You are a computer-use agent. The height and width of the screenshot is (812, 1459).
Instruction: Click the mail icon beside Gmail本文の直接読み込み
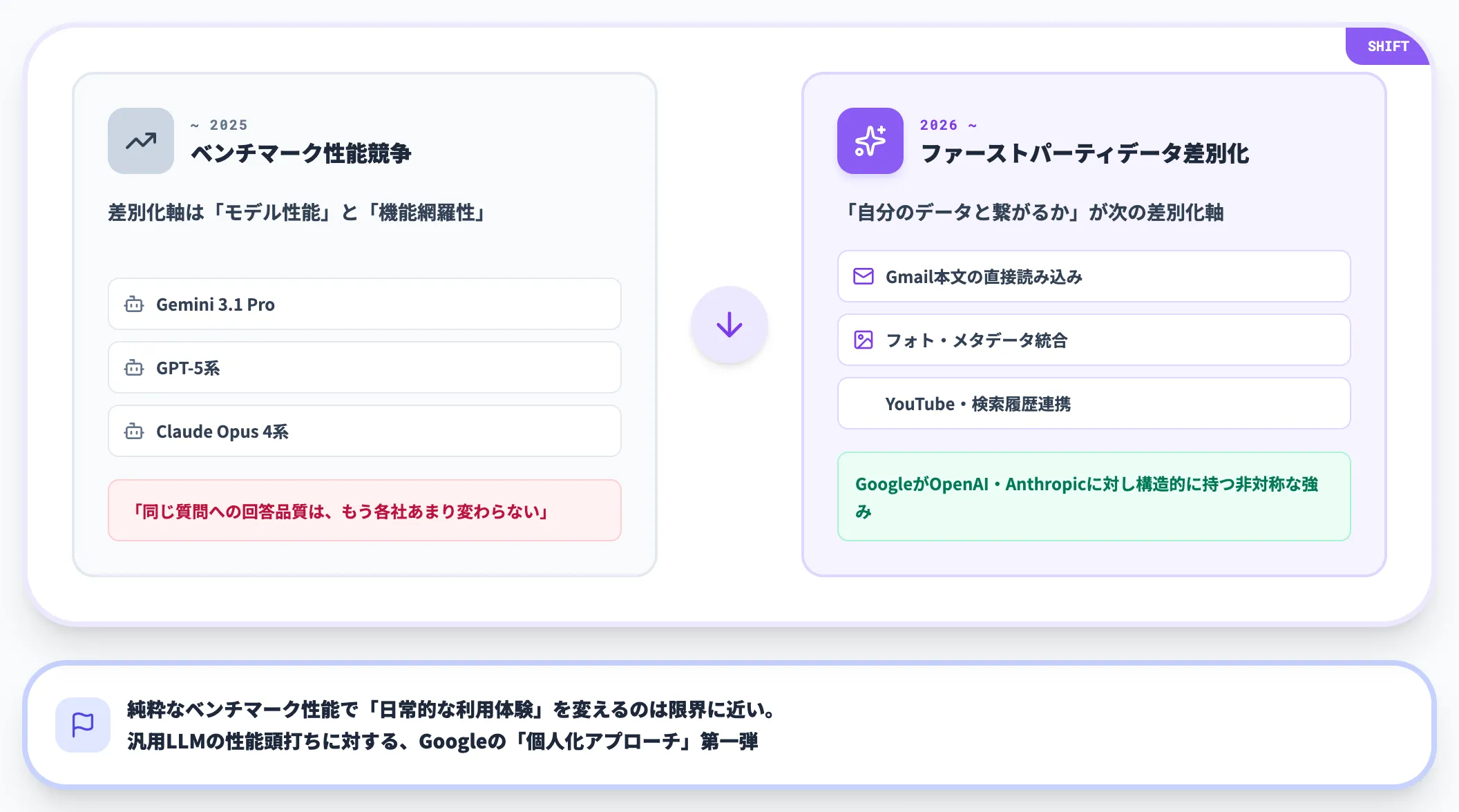(864, 276)
